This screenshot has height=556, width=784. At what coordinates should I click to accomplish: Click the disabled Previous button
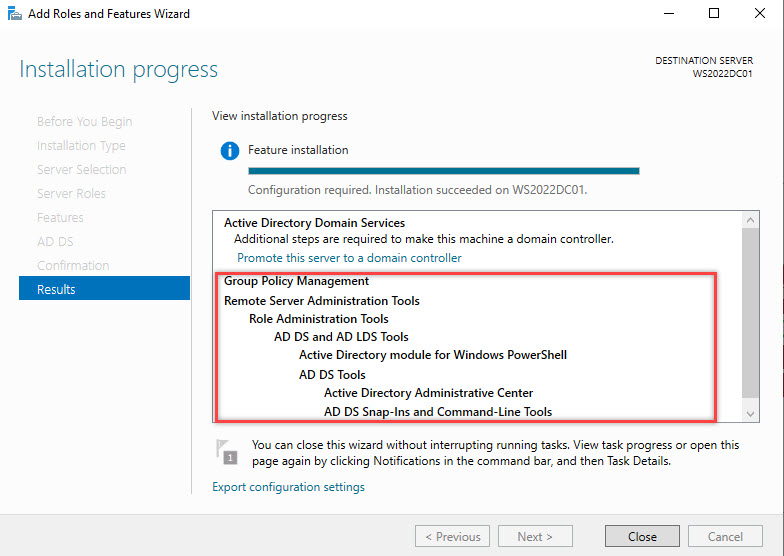pyautogui.click(x=452, y=536)
